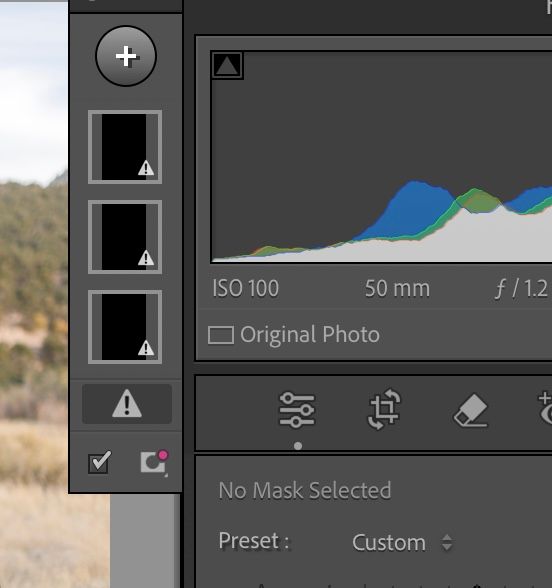Viewport: 552px width, 588px height.
Task: Click the arrows beside Custom preset
Action: click(447, 542)
